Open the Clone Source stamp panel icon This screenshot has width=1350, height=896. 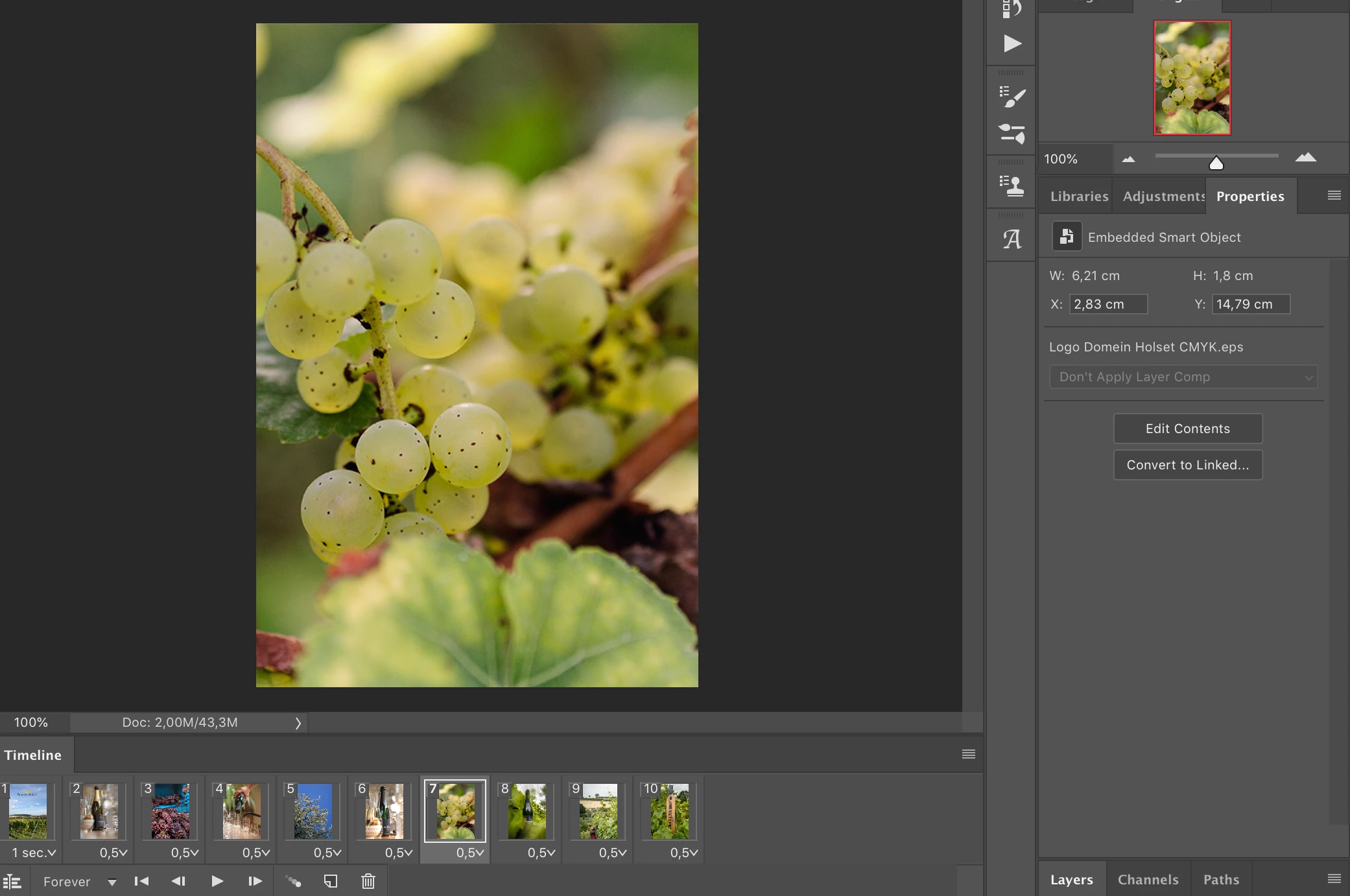pos(1012,186)
